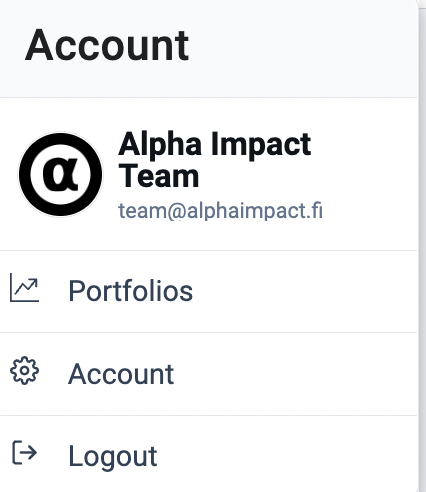
Task: Click the Portfolios line chart icon
Action: point(24,287)
